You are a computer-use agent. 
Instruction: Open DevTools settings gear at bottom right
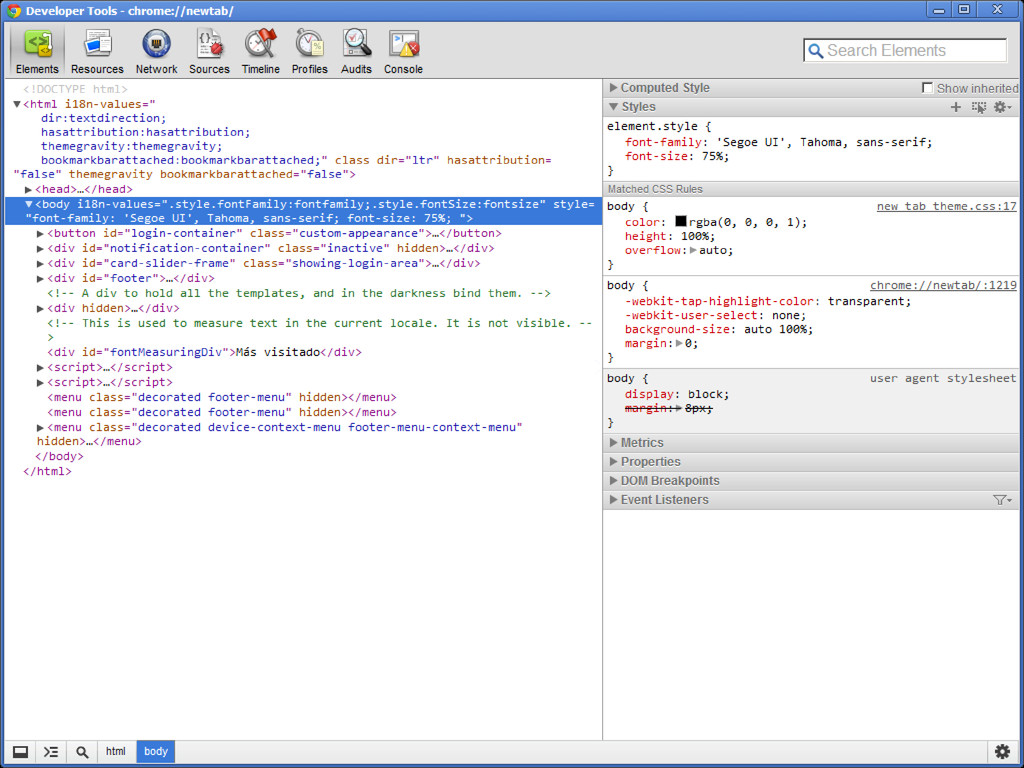point(1002,751)
